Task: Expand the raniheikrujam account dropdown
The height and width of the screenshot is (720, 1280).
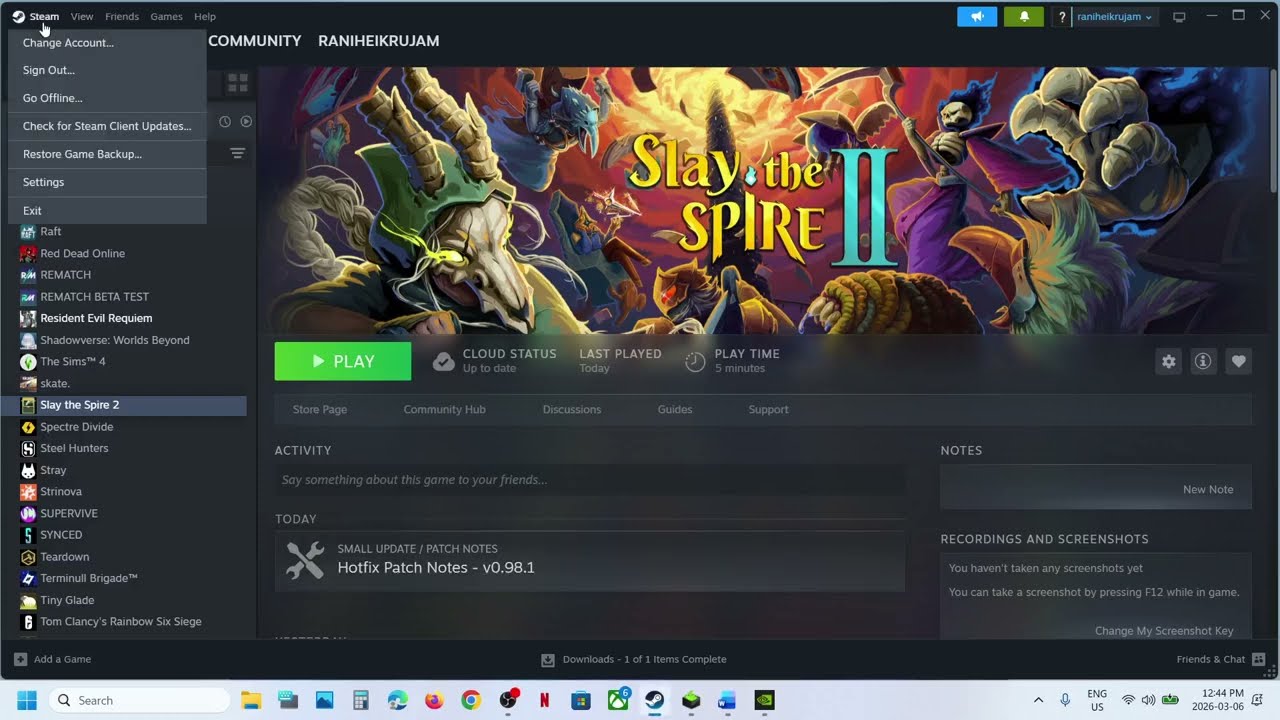Action: click(x=1114, y=17)
